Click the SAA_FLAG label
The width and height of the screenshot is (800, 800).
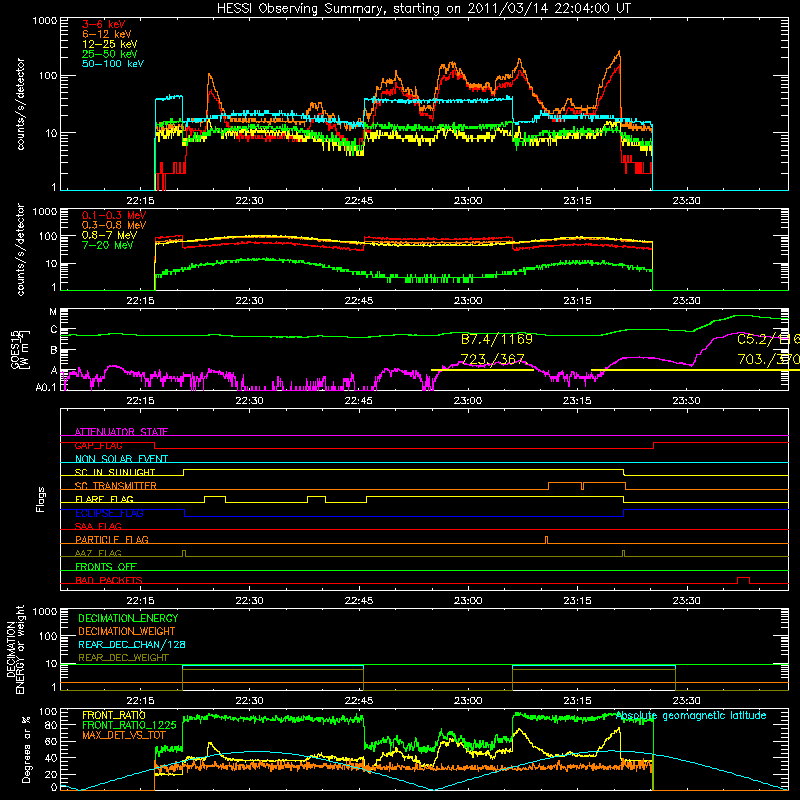tap(98, 526)
